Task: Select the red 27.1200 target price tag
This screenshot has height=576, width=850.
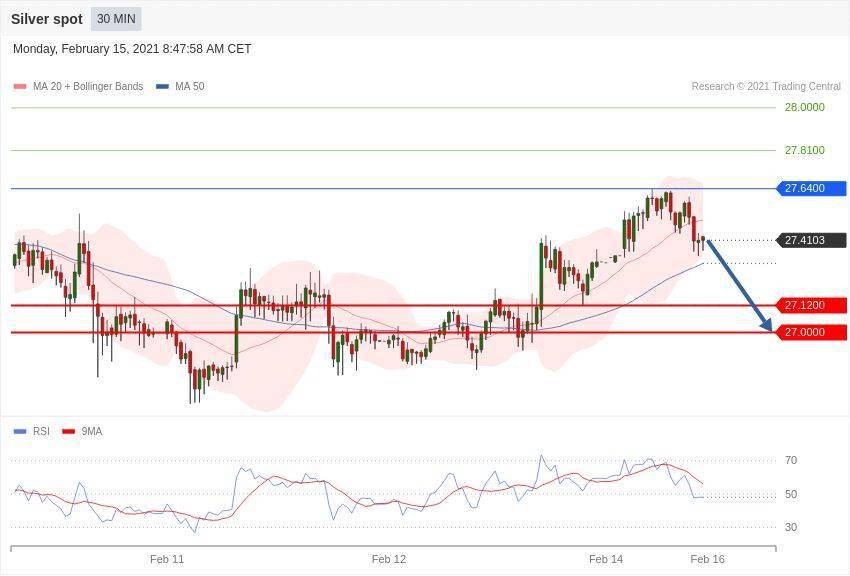Action: point(811,305)
